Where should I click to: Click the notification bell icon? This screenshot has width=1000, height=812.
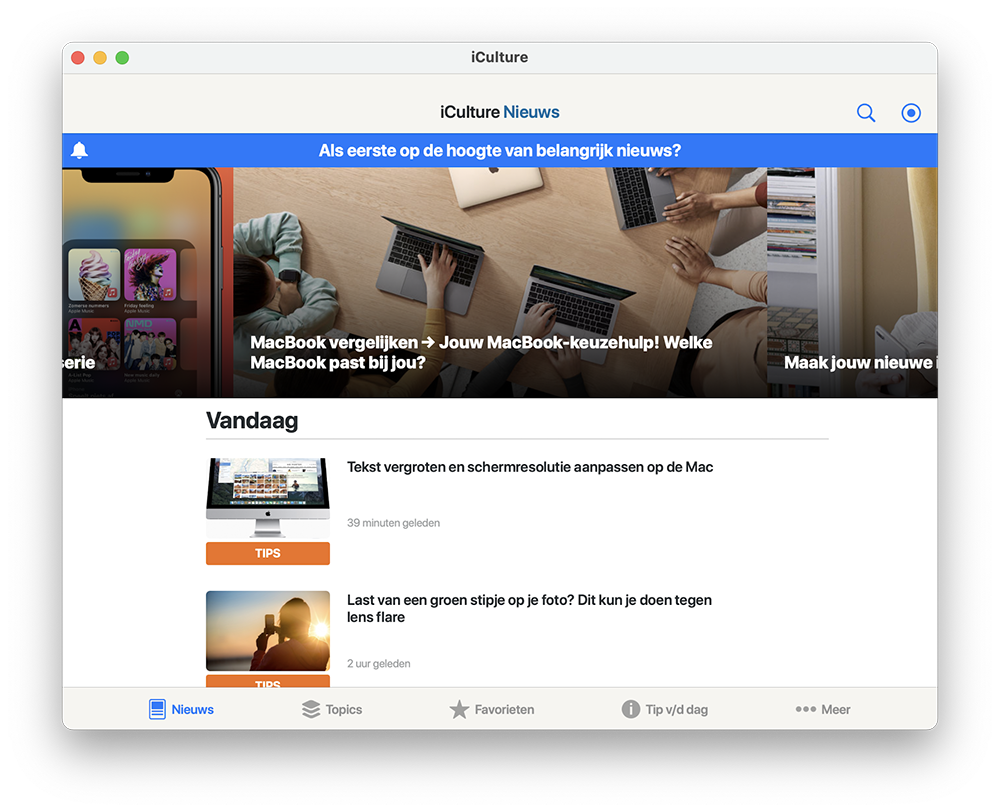pyautogui.click(x=79, y=151)
